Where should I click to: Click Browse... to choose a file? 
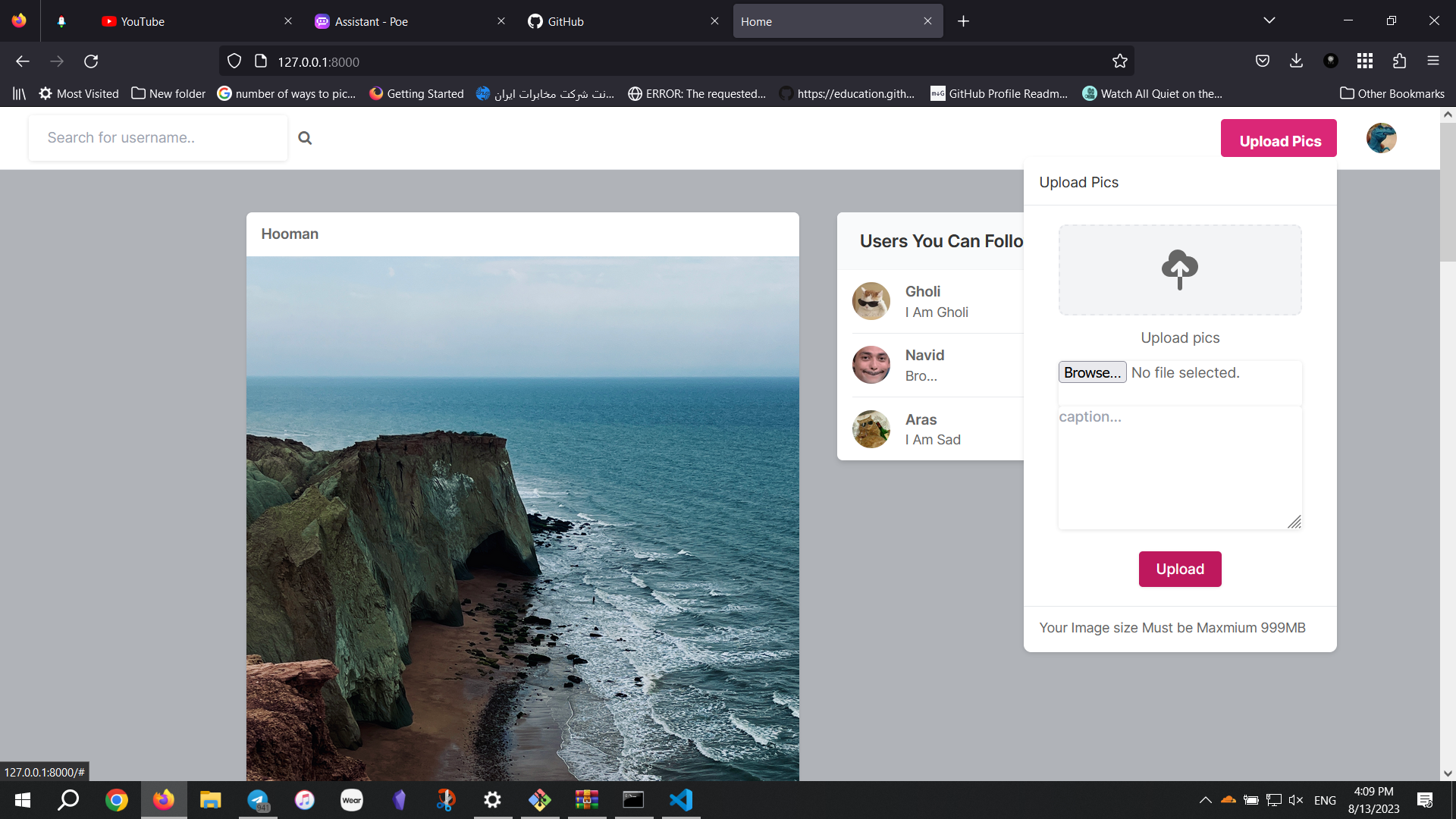pyautogui.click(x=1091, y=372)
